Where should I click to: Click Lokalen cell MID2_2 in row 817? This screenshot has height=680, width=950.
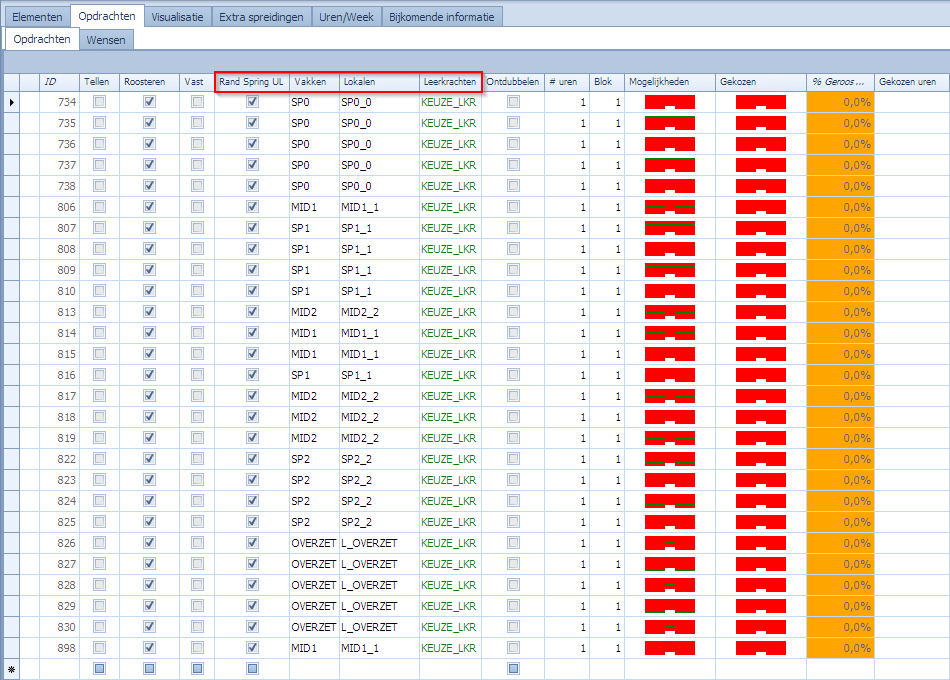pos(379,396)
